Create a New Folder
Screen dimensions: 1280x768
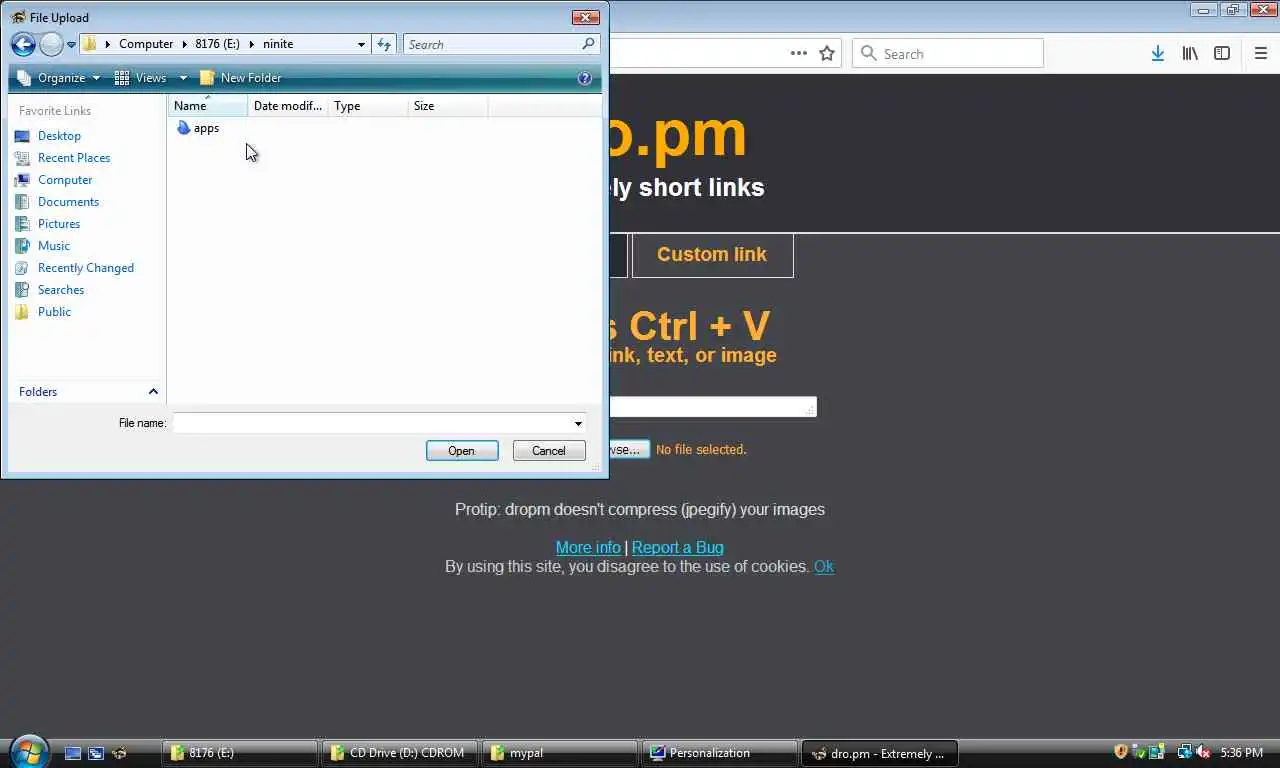point(240,78)
